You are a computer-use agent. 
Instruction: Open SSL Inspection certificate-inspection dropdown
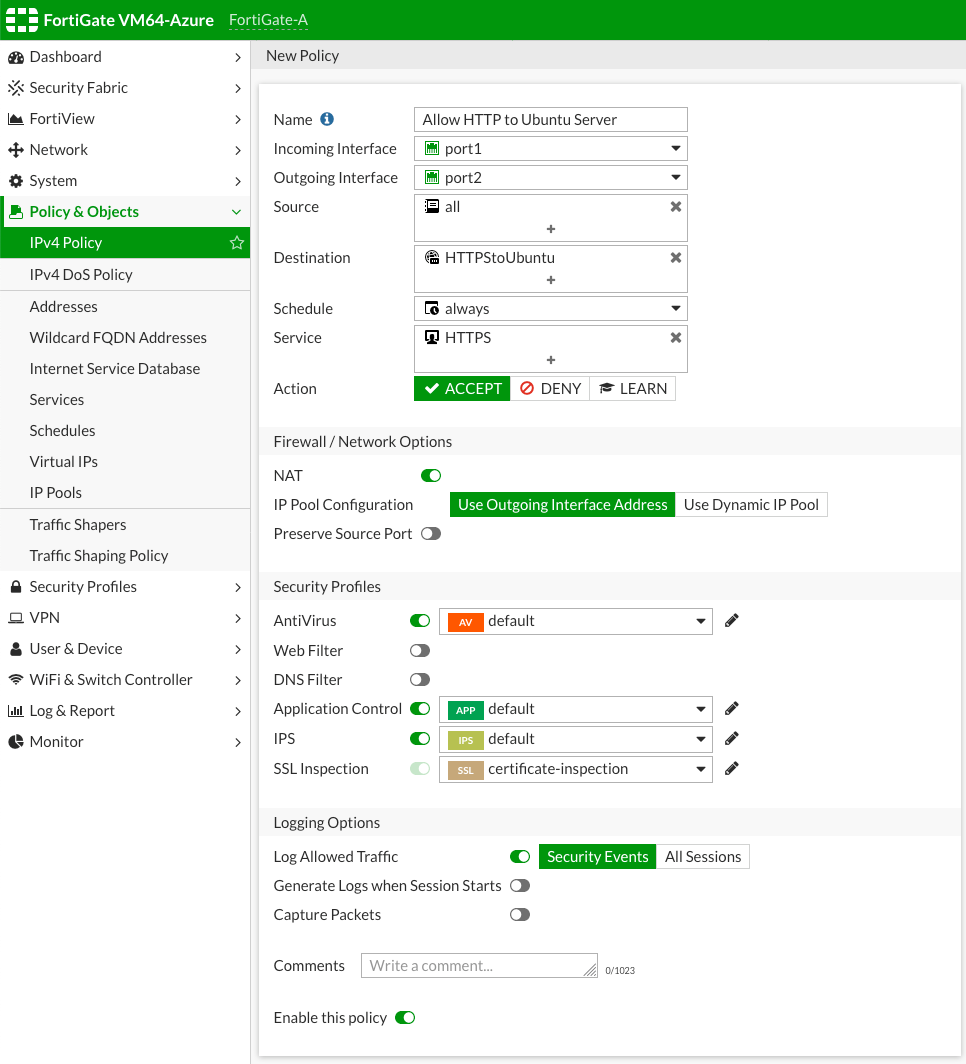tap(576, 770)
